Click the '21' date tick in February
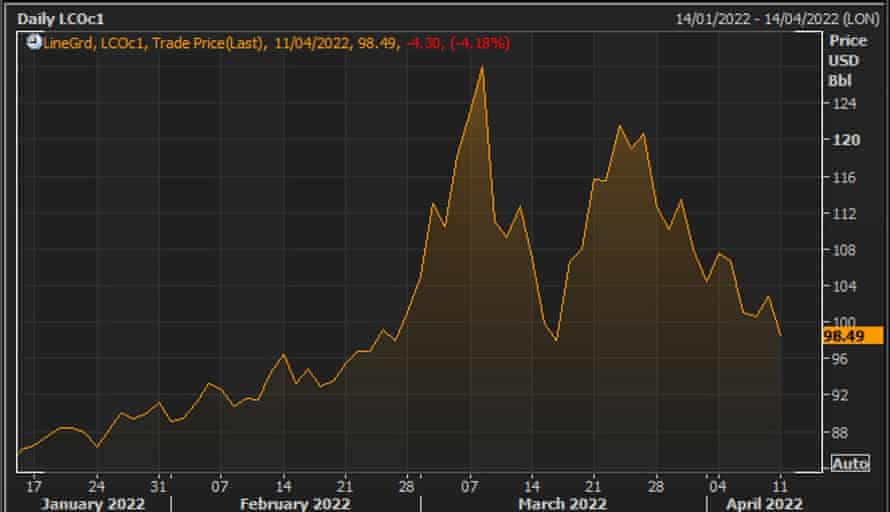Viewport: 890px width, 512px height. pyautogui.click(x=345, y=486)
